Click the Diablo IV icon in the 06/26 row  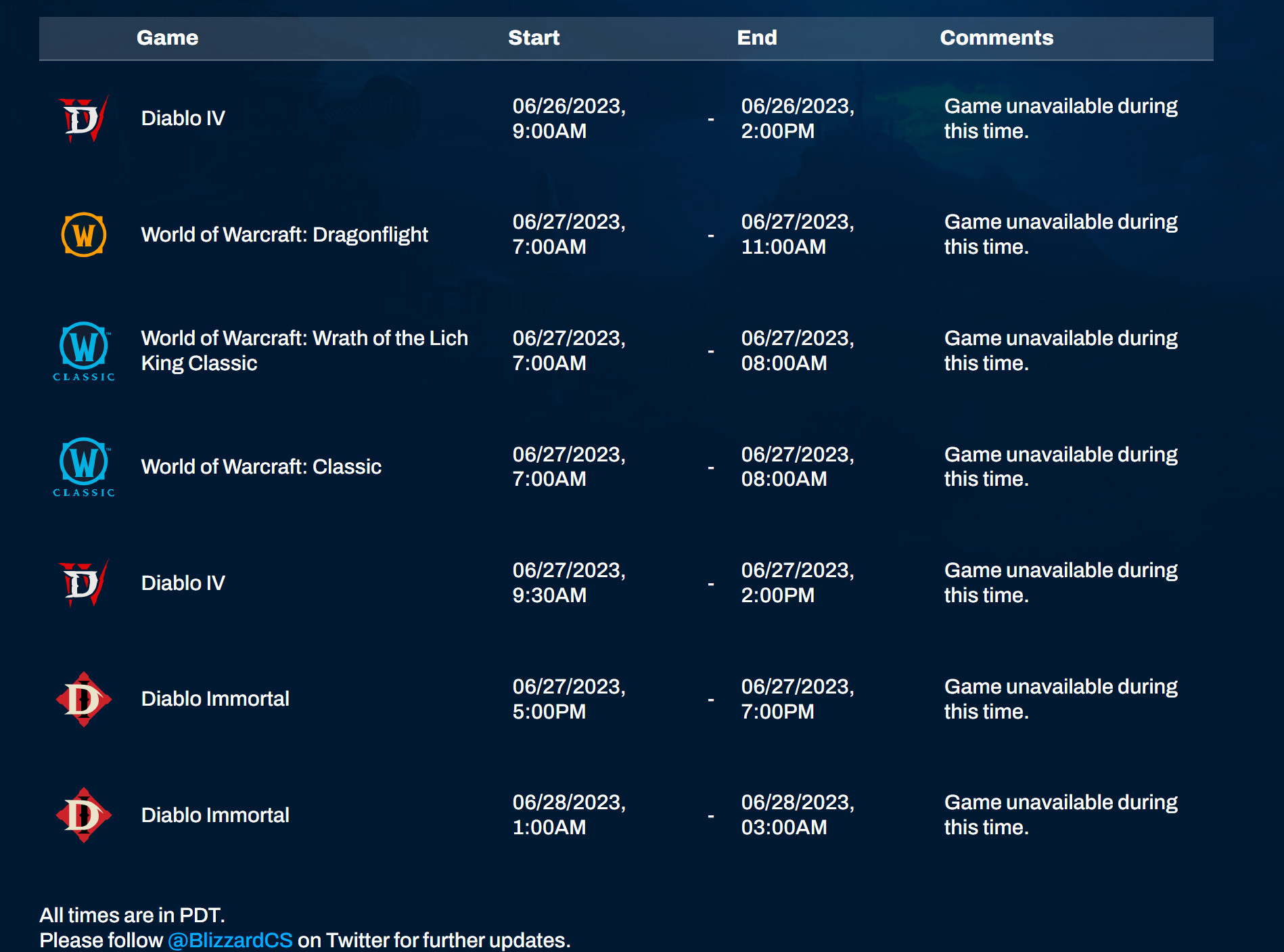click(x=83, y=119)
